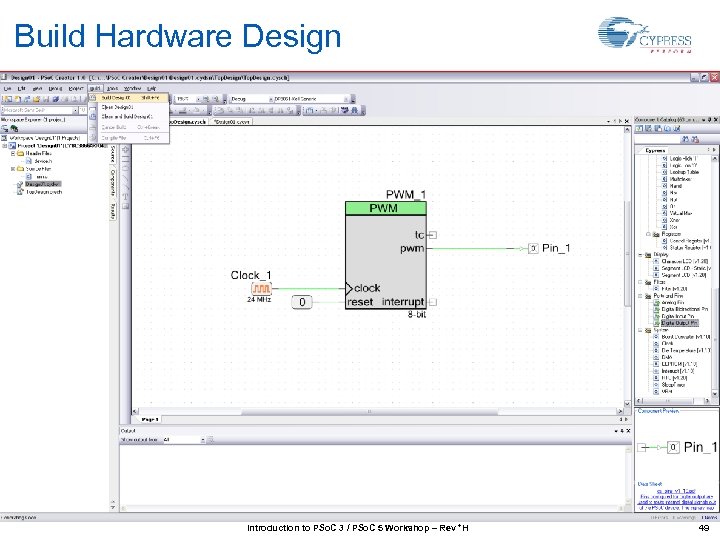Viewport: 720px width, 540px height.
Task: Select the Pin_1 output pin symbol
Action: tap(533, 248)
